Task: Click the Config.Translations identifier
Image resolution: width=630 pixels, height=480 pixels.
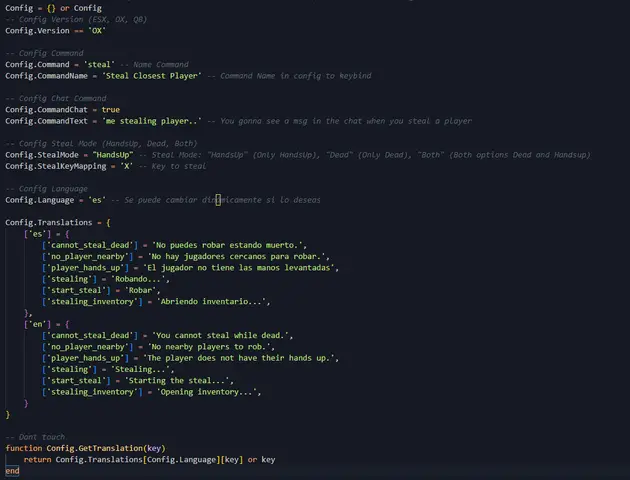Action: pyautogui.click(x=49, y=223)
